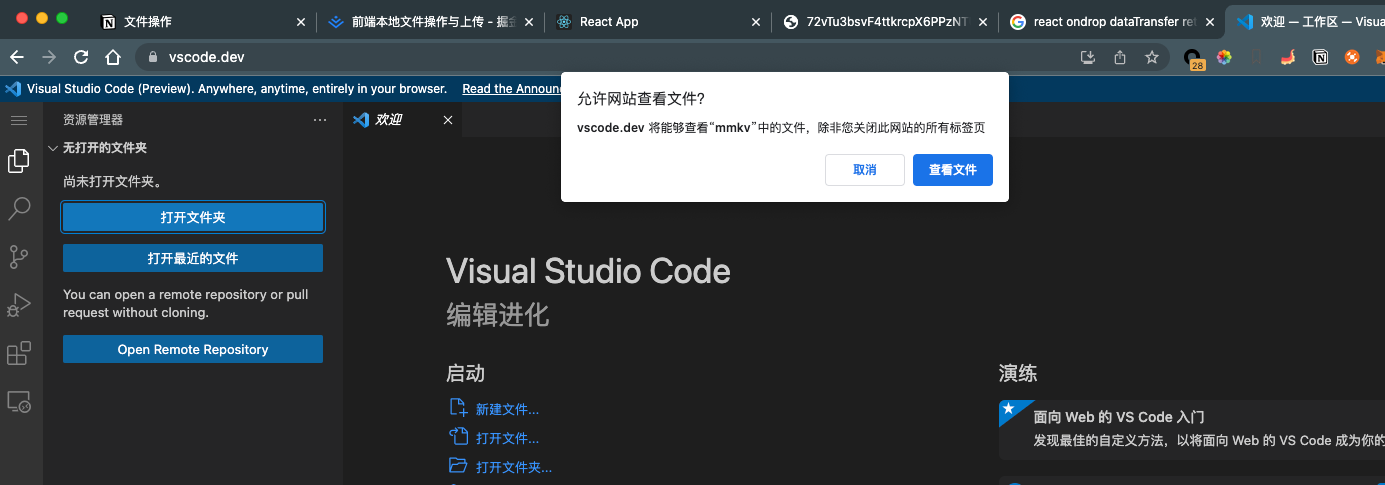Click the install app icon in address bar

pos(1088,57)
